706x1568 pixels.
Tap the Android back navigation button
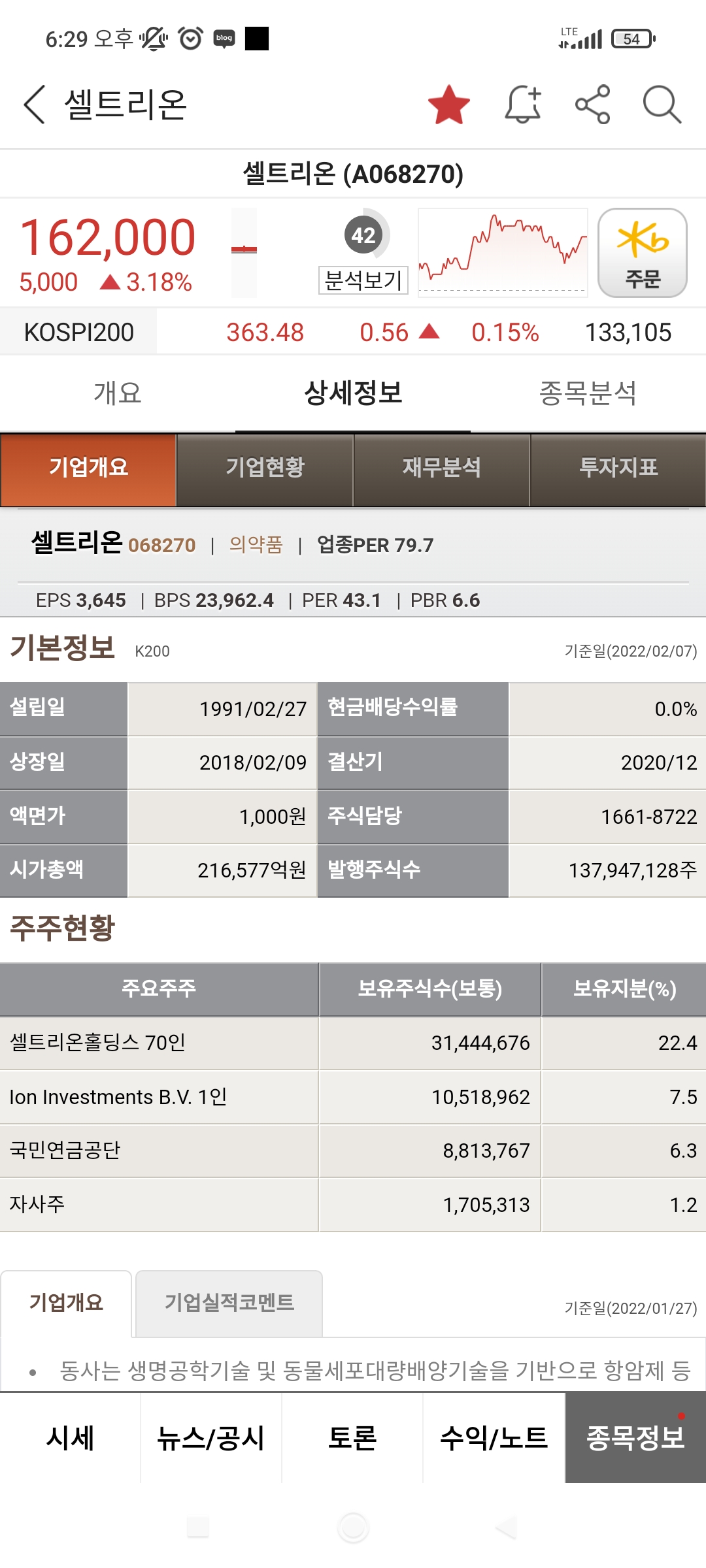pyautogui.click(x=506, y=1527)
